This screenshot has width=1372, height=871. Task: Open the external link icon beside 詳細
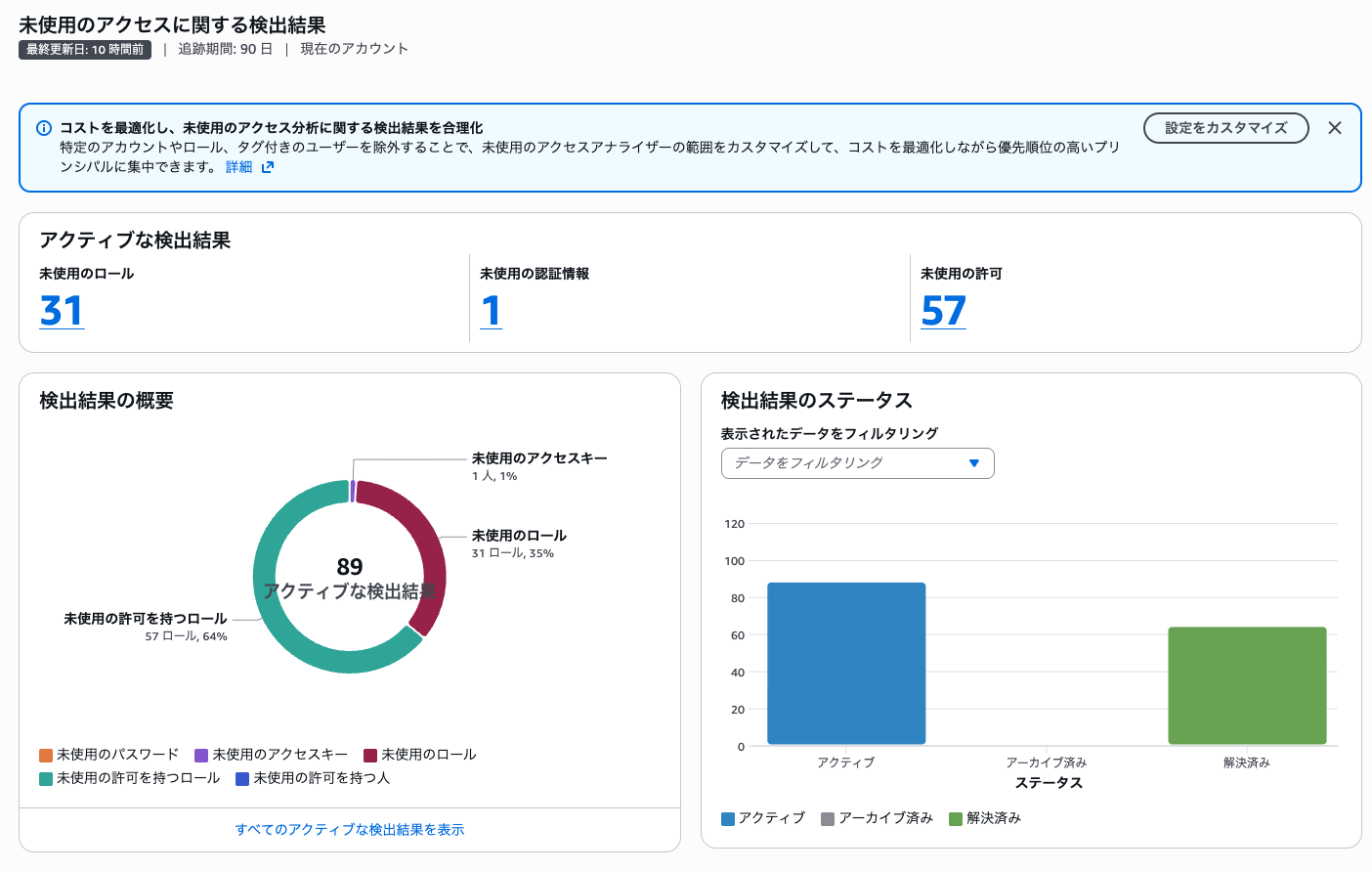[x=268, y=167]
